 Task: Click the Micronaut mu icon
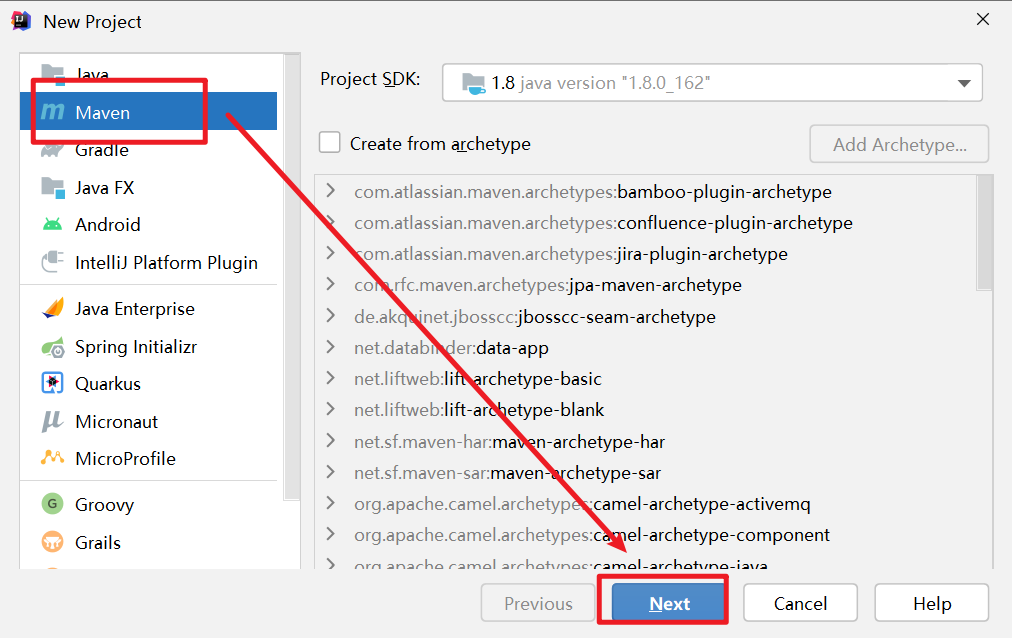click(52, 421)
